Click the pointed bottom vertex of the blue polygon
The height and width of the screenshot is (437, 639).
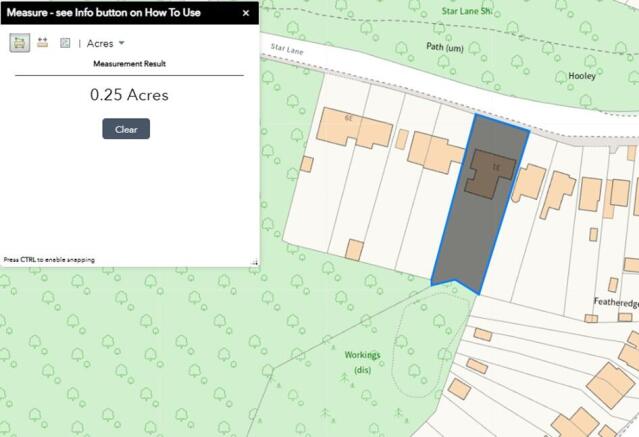click(x=479, y=293)
